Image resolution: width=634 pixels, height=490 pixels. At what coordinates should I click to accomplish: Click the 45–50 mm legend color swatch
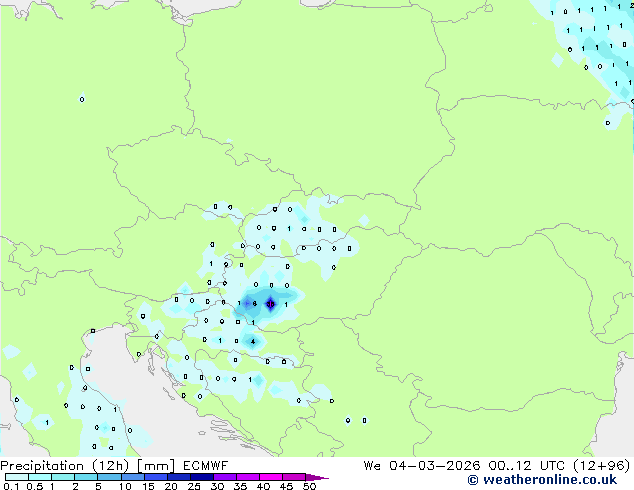294,477
